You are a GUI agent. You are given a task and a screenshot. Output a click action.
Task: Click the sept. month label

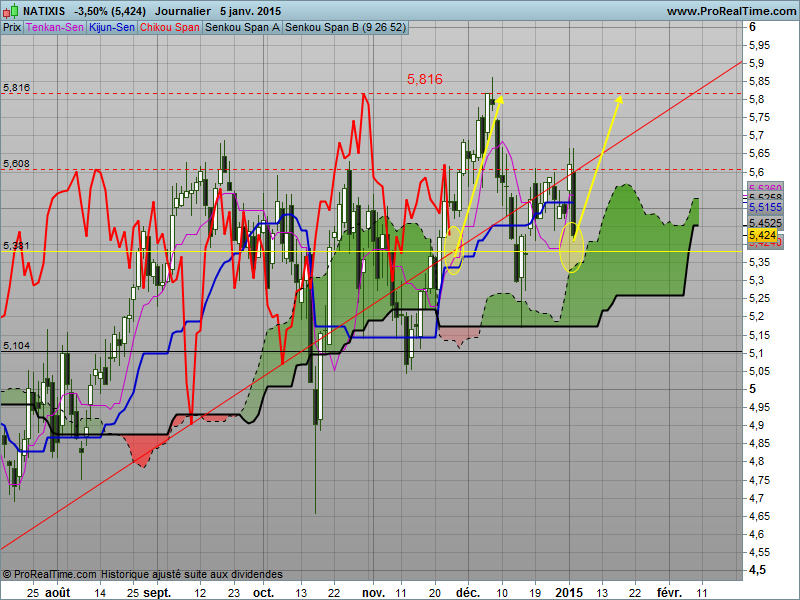click(x=157, y=592)
